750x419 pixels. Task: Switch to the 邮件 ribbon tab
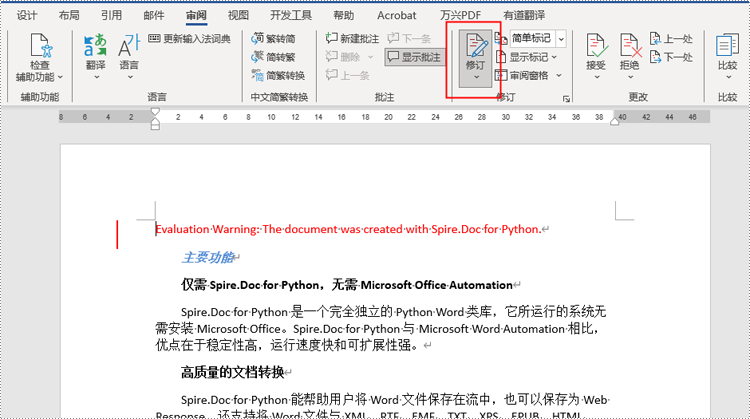pos(154,15)
